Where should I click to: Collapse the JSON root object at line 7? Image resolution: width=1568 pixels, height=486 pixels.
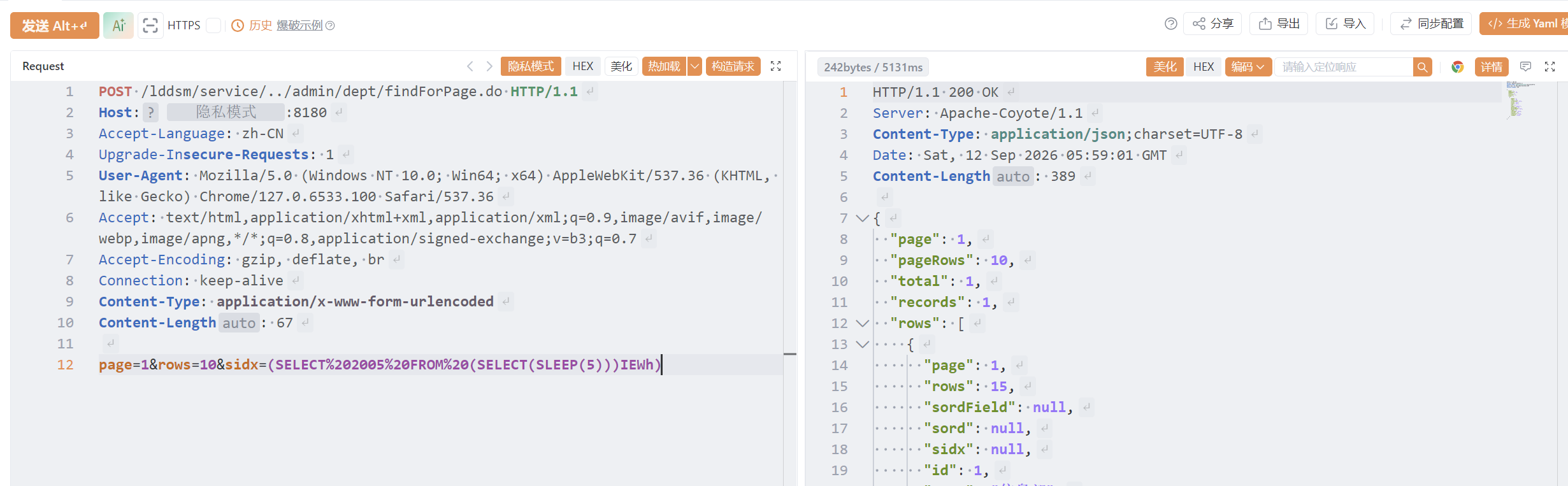[x=863, y=218]
